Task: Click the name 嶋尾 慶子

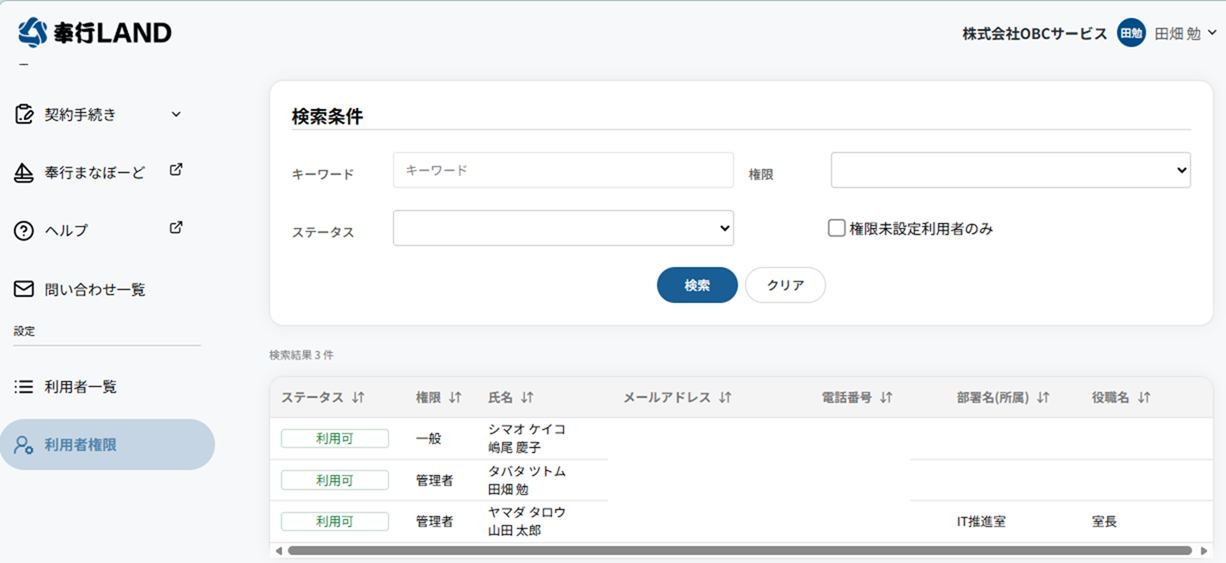Action: (x=514, y=448)
